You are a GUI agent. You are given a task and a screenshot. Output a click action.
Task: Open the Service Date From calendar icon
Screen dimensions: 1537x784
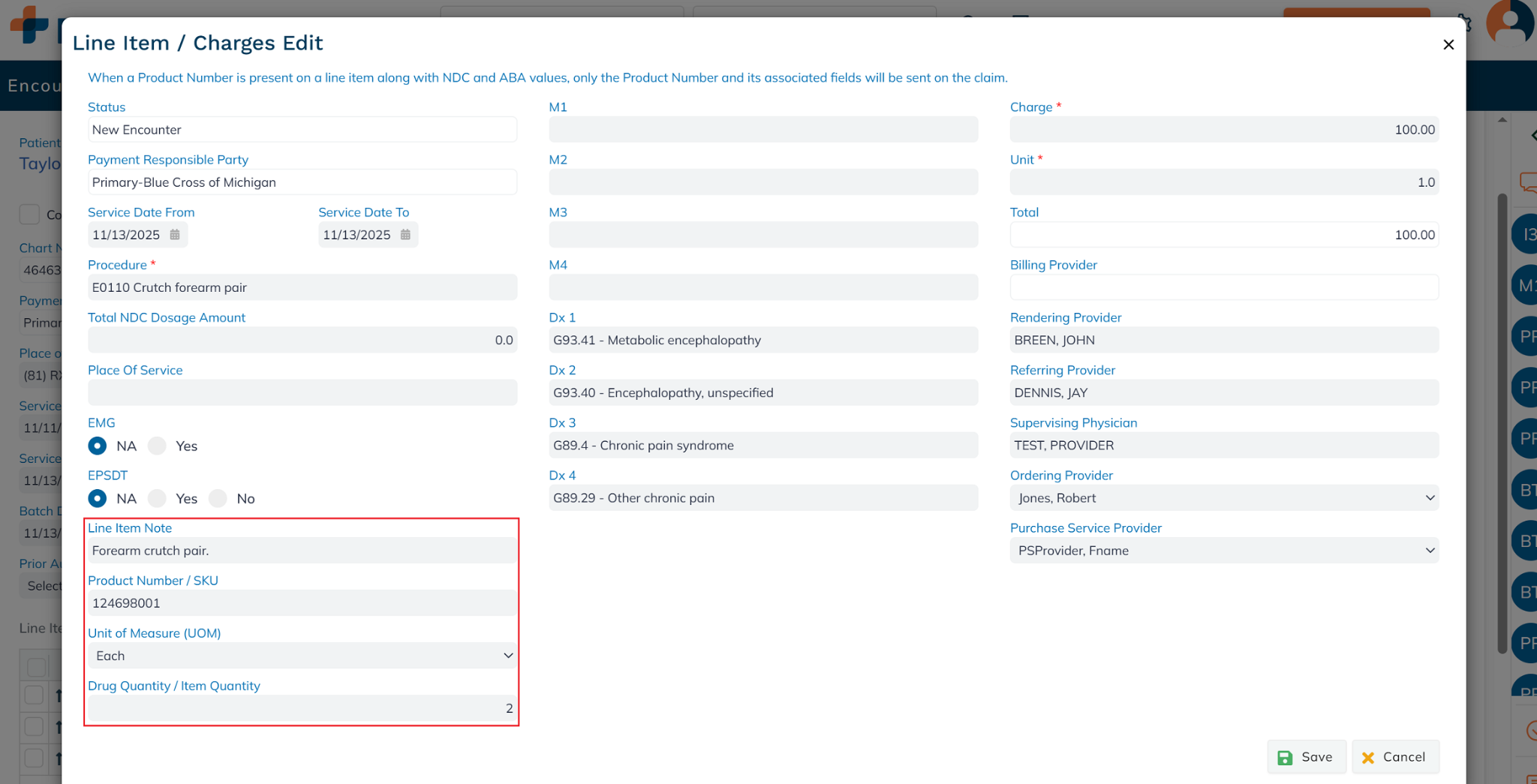[x=175, y=235]
